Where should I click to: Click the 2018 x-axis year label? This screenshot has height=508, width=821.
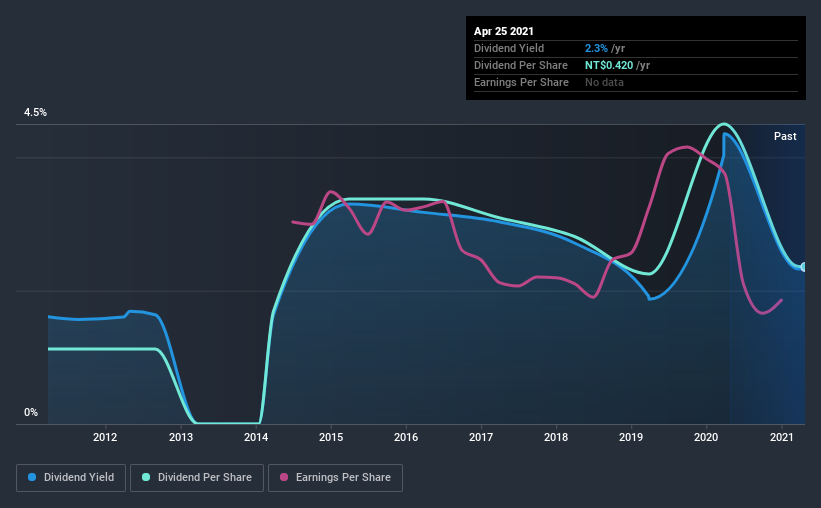coord(556,437)
